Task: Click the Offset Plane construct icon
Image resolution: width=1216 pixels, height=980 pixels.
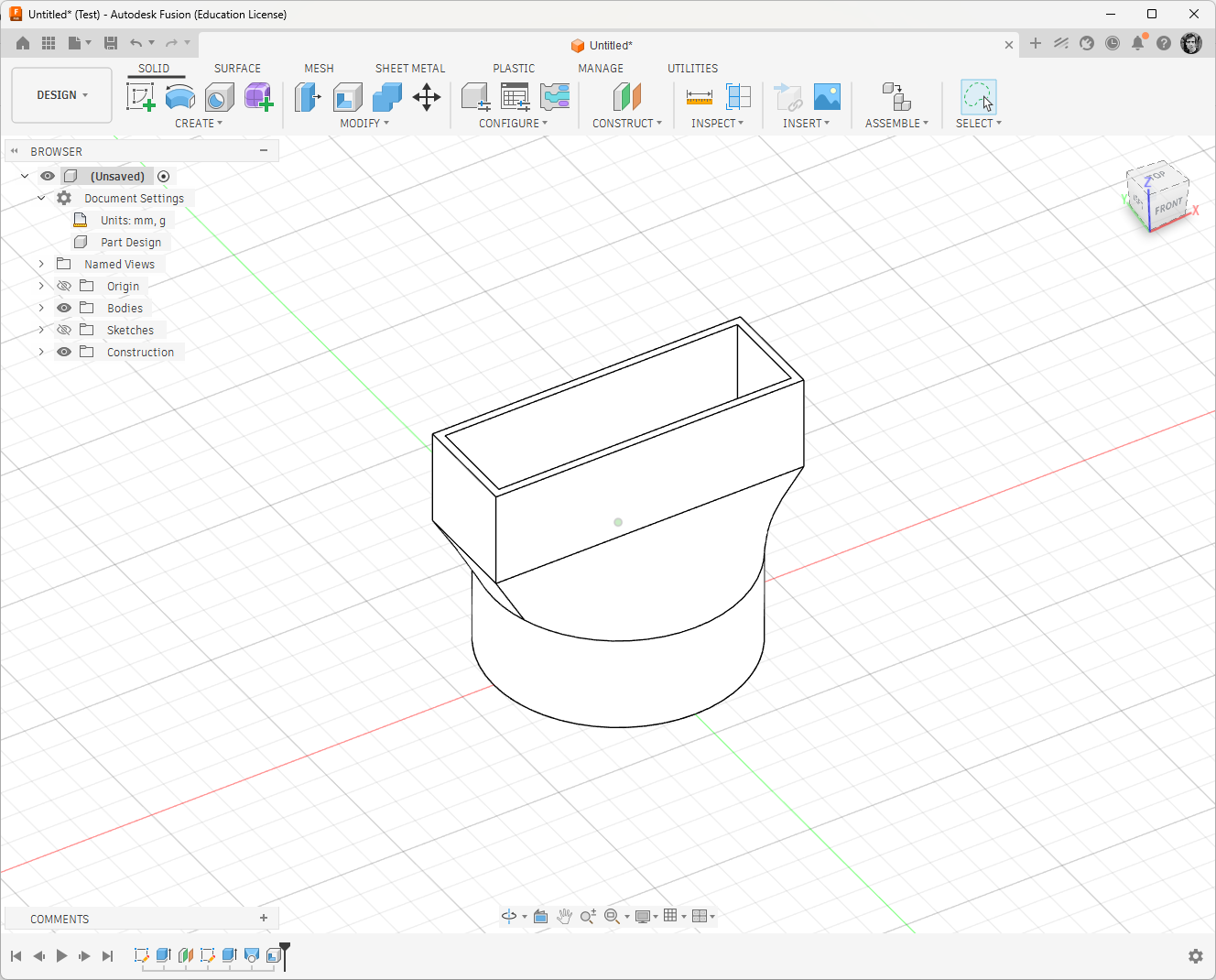Action: tap(627, 96)
